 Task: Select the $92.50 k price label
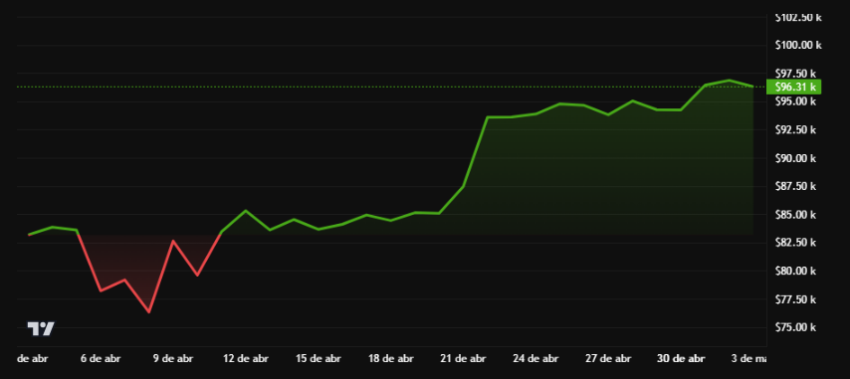(795, 130)
